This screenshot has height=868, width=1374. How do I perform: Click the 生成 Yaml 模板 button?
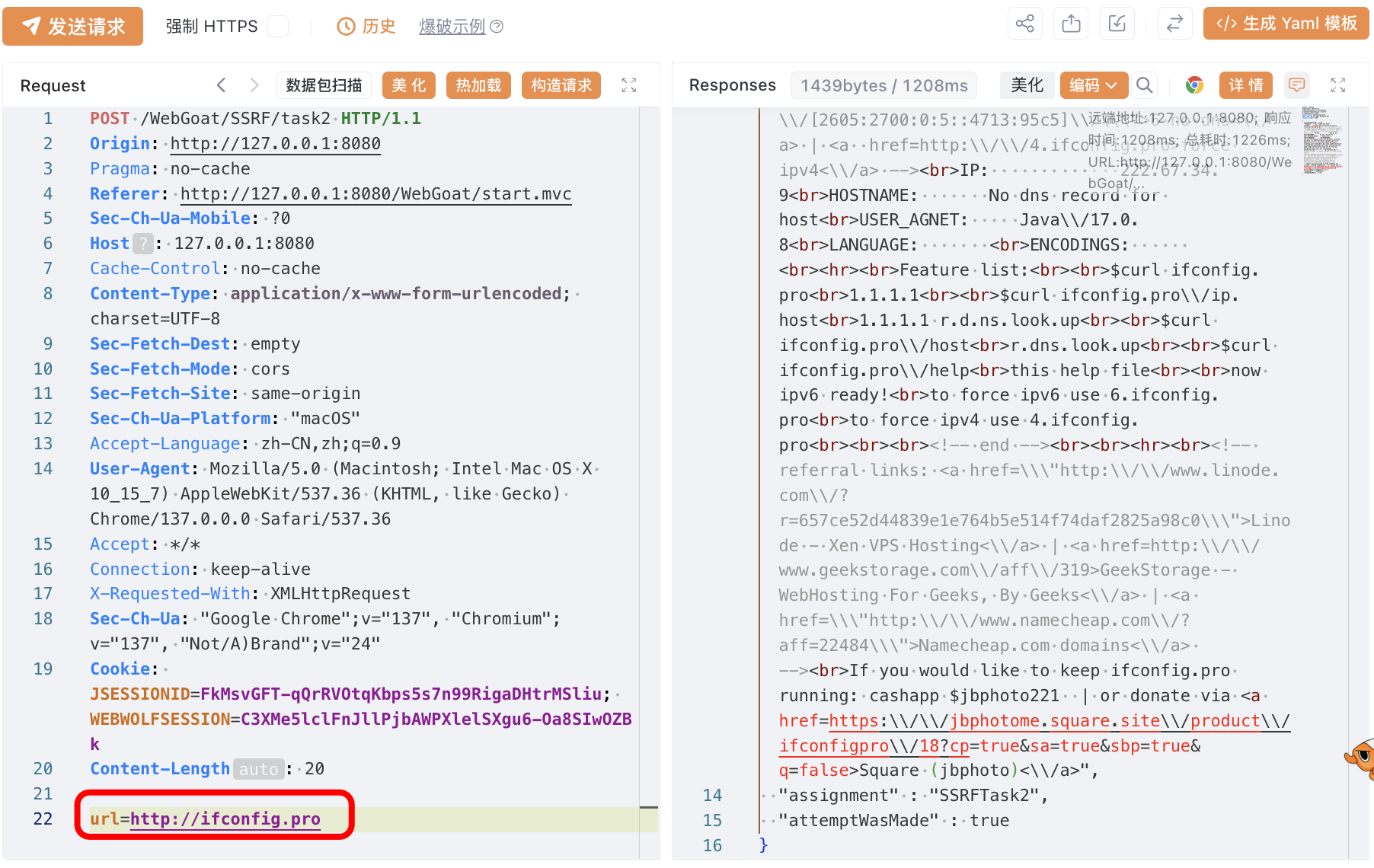click(1286, 24)
